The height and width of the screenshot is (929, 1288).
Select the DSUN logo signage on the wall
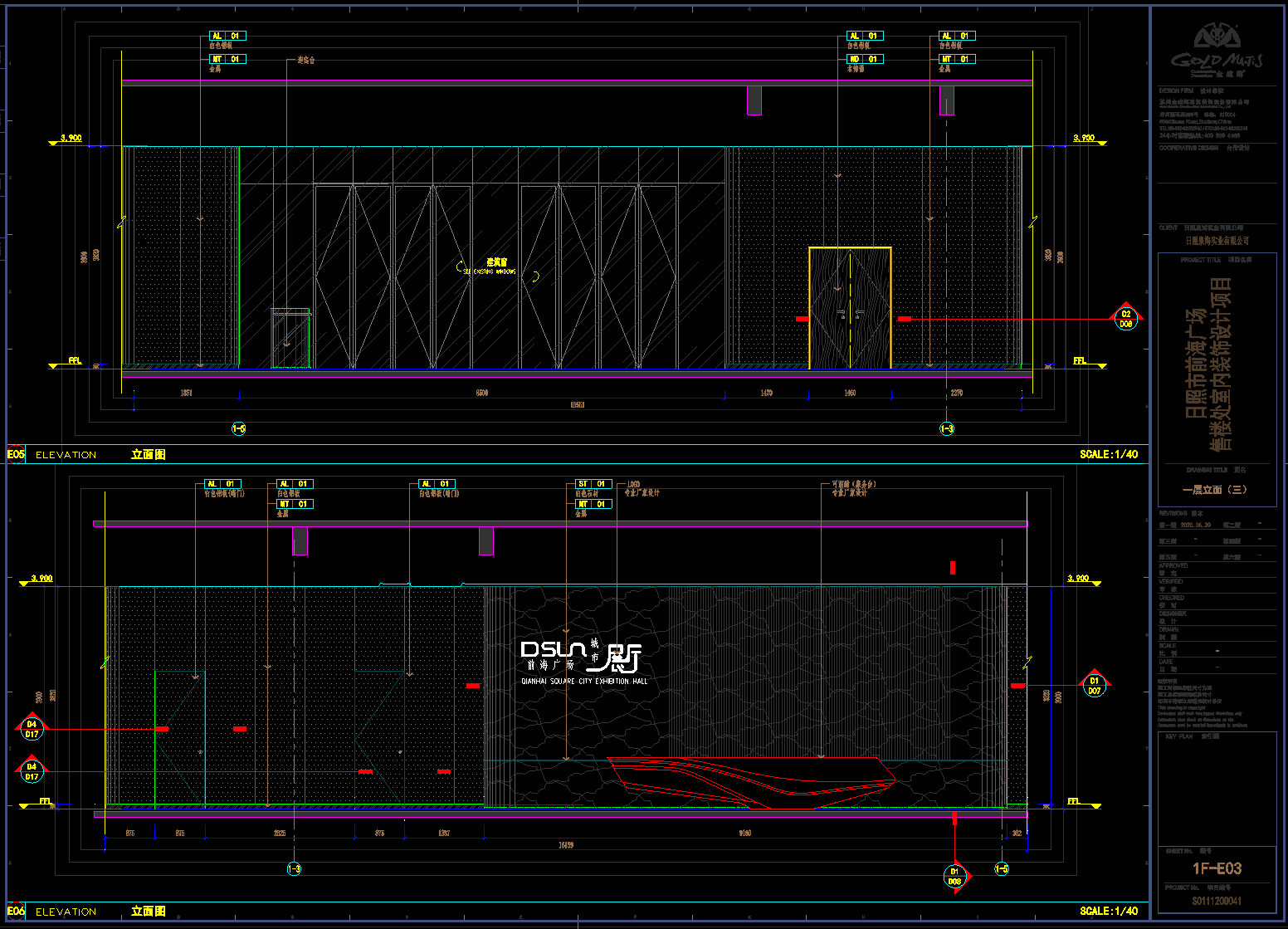580,656
